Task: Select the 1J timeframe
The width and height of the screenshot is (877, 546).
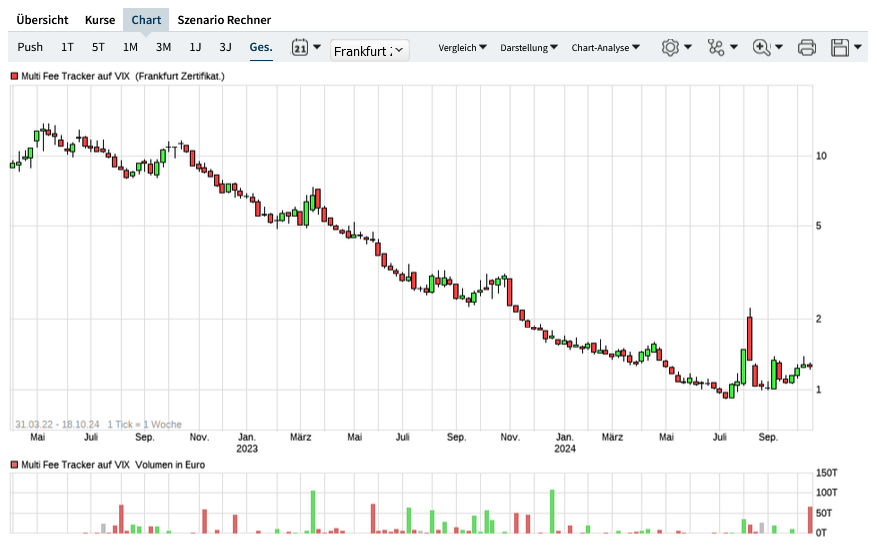Action: tap(195, 47)
